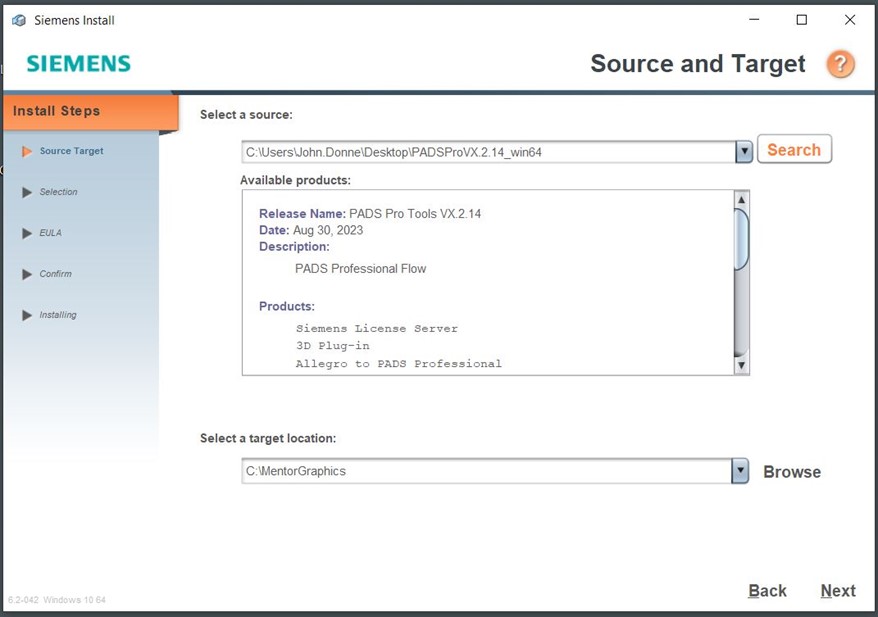Maximize the Siemens Install window
The height and width of the screenshot is (617, 878).
coord(802,20)
